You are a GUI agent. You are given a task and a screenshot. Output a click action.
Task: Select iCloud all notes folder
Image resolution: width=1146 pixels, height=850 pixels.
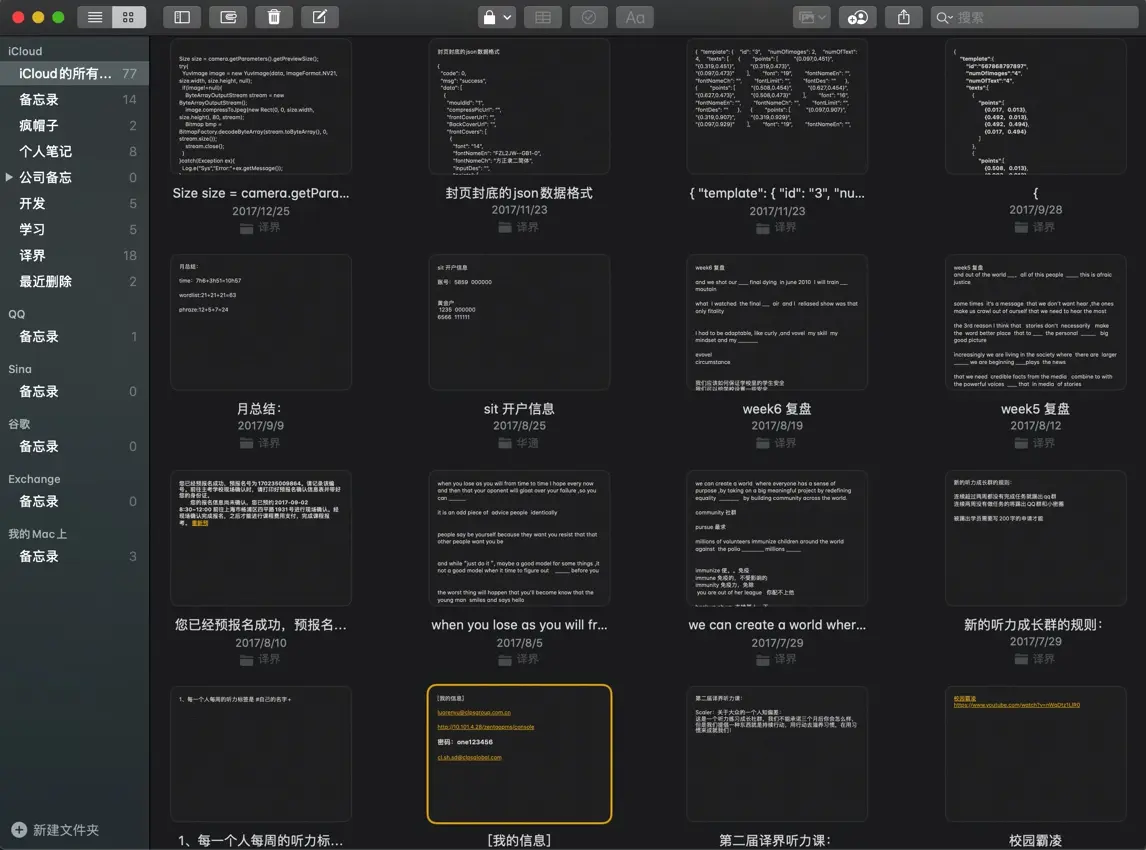pyautogui.click(x=75, y=73)
